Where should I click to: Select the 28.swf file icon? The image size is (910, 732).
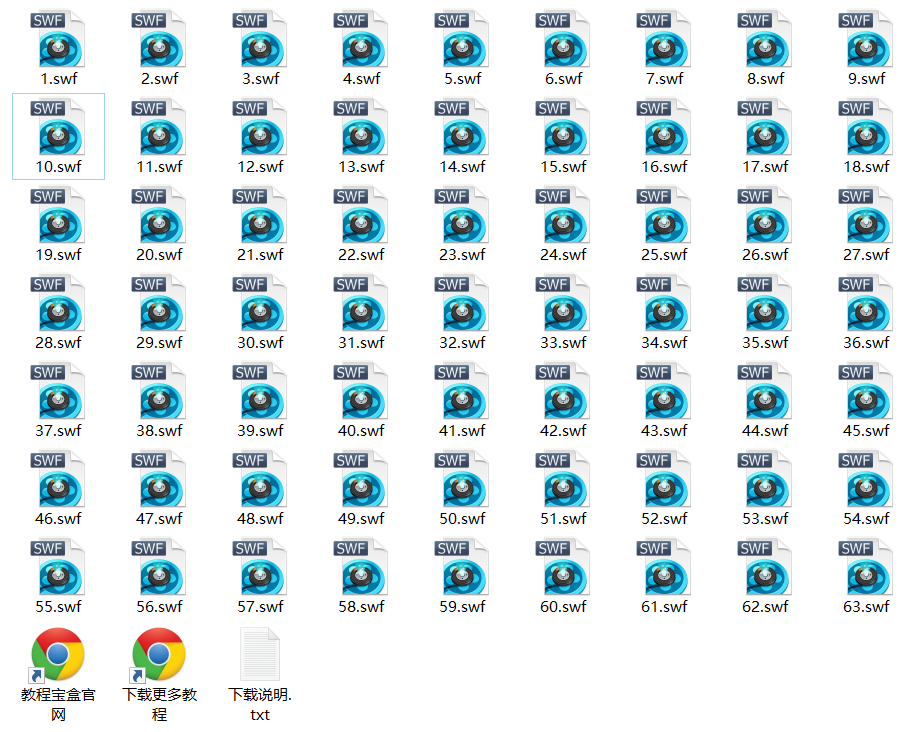58,302
